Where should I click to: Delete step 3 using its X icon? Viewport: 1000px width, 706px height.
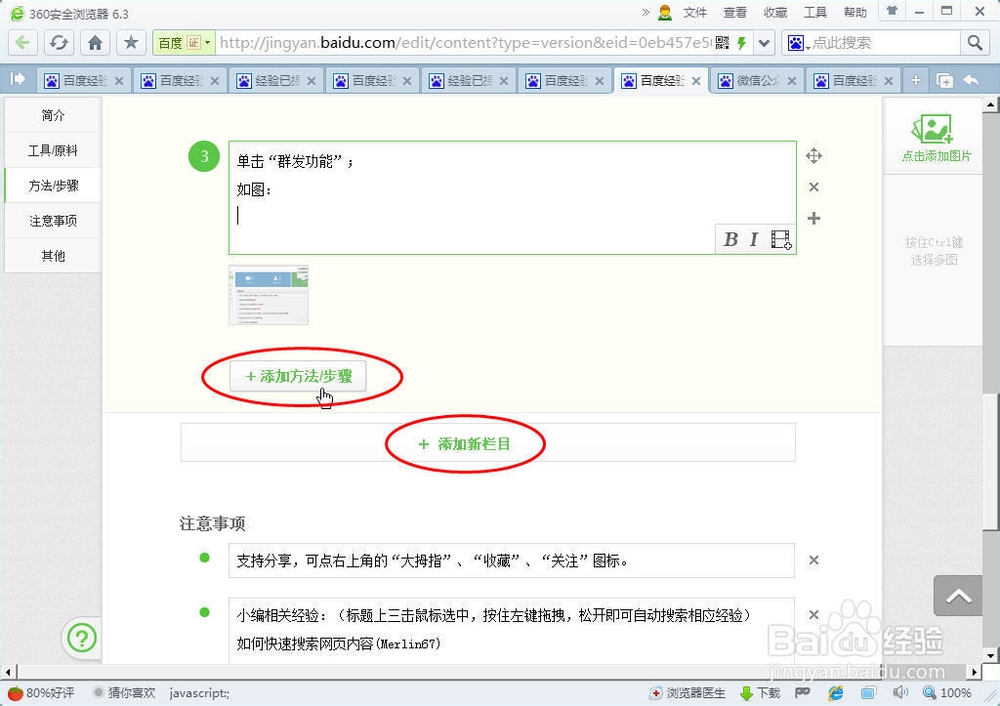point(814,187)
